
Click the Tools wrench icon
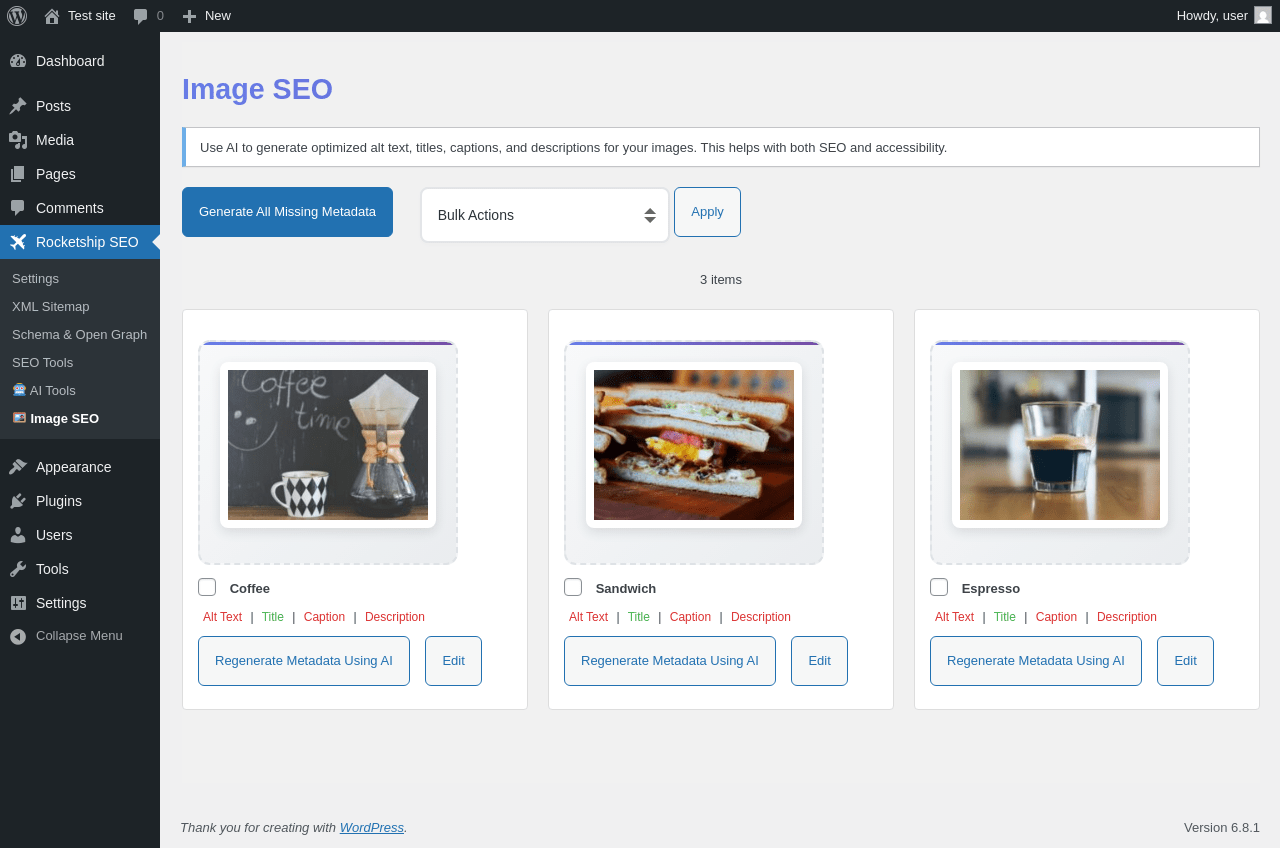[x=18, y=569]
